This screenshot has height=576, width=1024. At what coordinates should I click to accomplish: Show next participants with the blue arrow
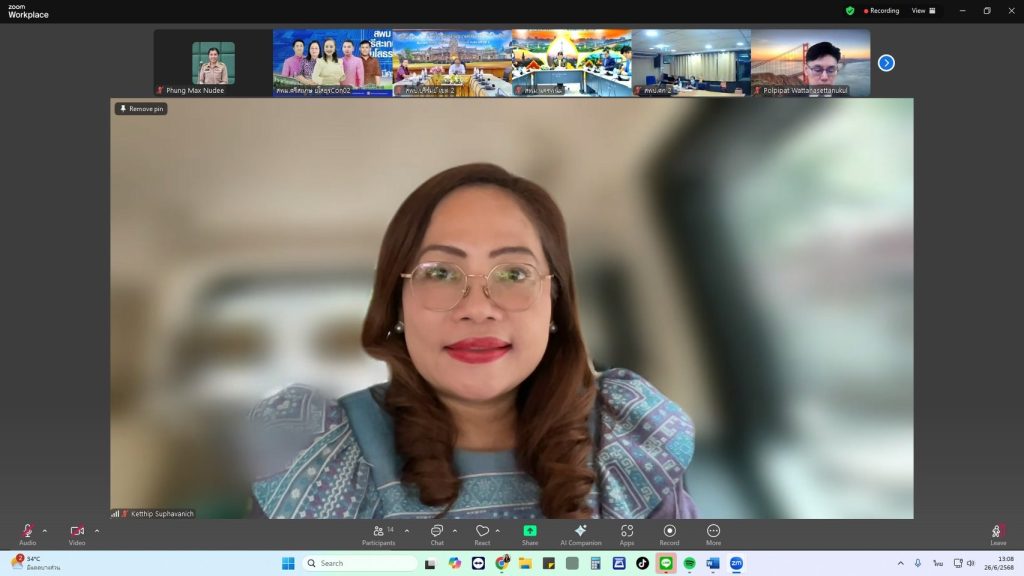[x=886, y=63]
